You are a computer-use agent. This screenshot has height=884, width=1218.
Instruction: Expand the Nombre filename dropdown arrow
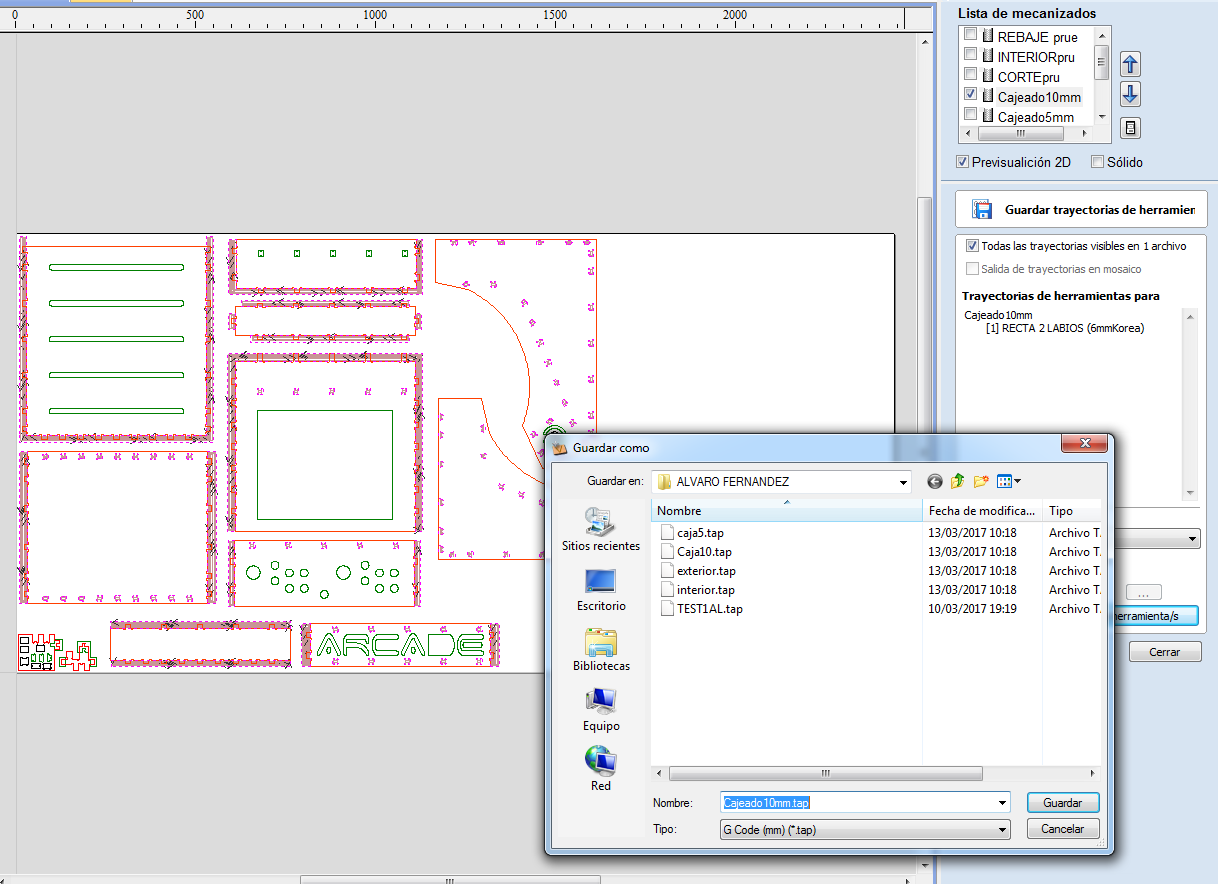coord(1002,803)
